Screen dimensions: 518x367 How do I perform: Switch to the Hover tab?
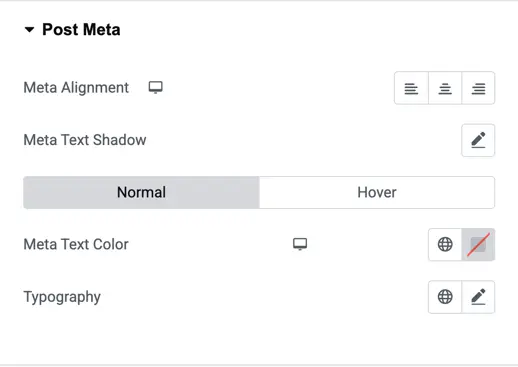[x=377, y=192]
